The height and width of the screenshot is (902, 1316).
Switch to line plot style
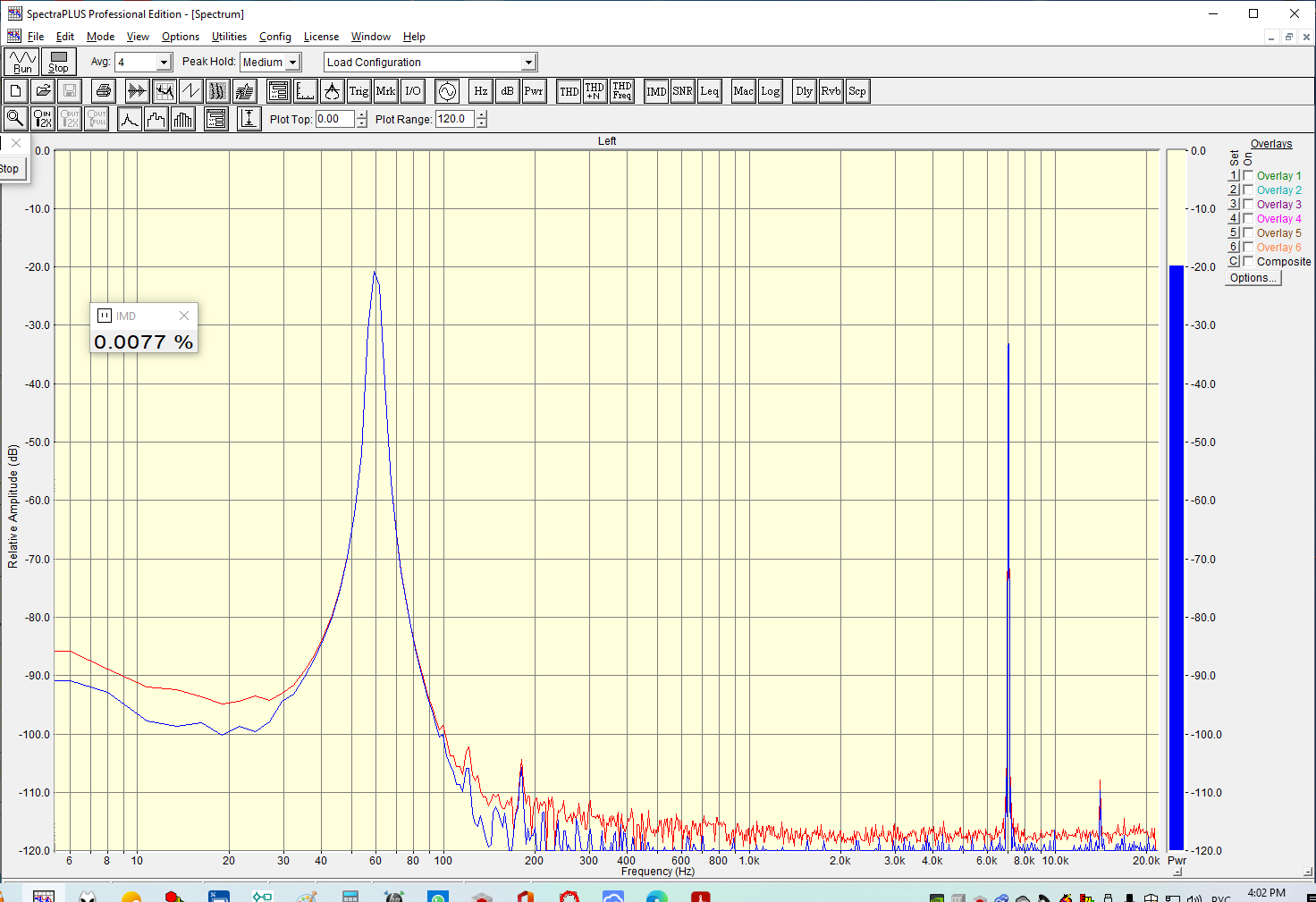(x=130, y=119)
